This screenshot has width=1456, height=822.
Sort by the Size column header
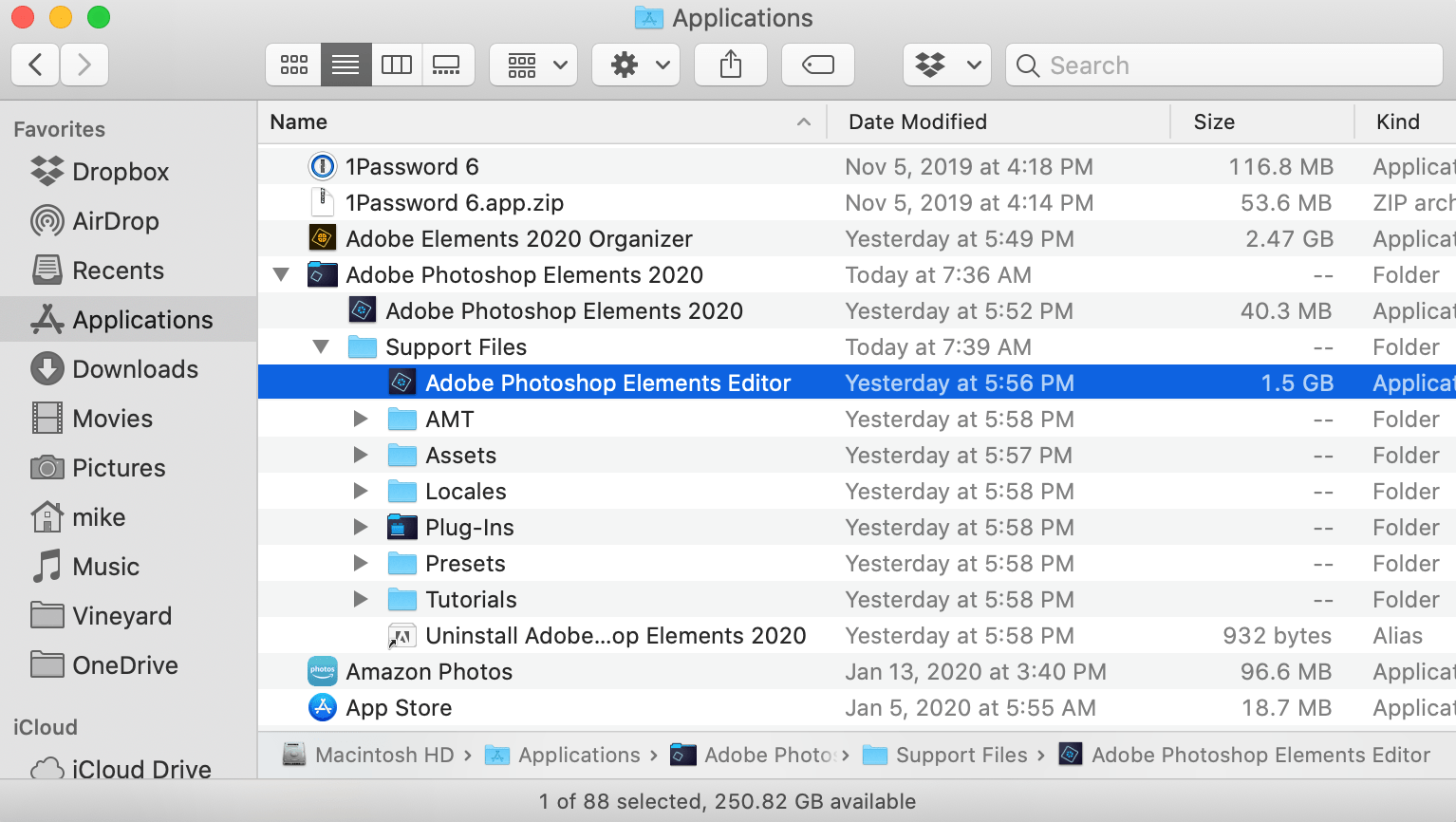pos(1262,121)
